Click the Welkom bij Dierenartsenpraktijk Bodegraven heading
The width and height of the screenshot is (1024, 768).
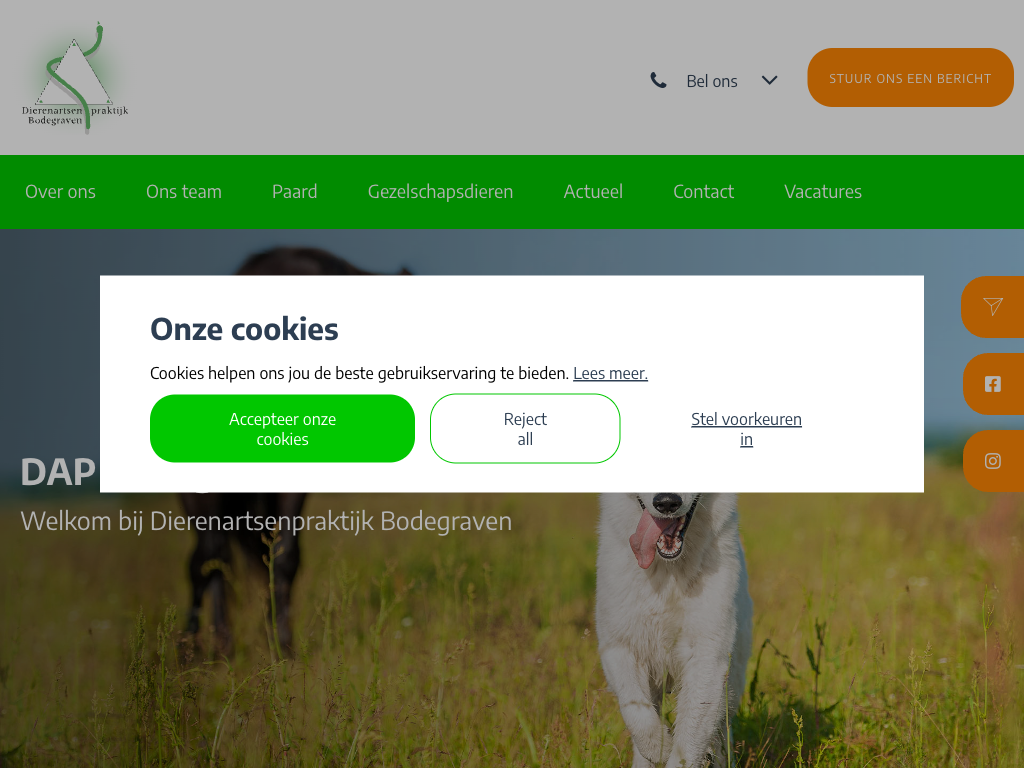coord(266,521)
